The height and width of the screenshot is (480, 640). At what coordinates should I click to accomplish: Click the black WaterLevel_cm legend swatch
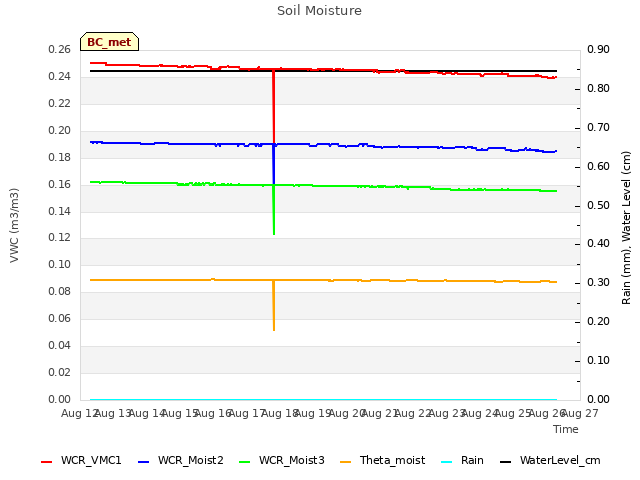[505, 462]
